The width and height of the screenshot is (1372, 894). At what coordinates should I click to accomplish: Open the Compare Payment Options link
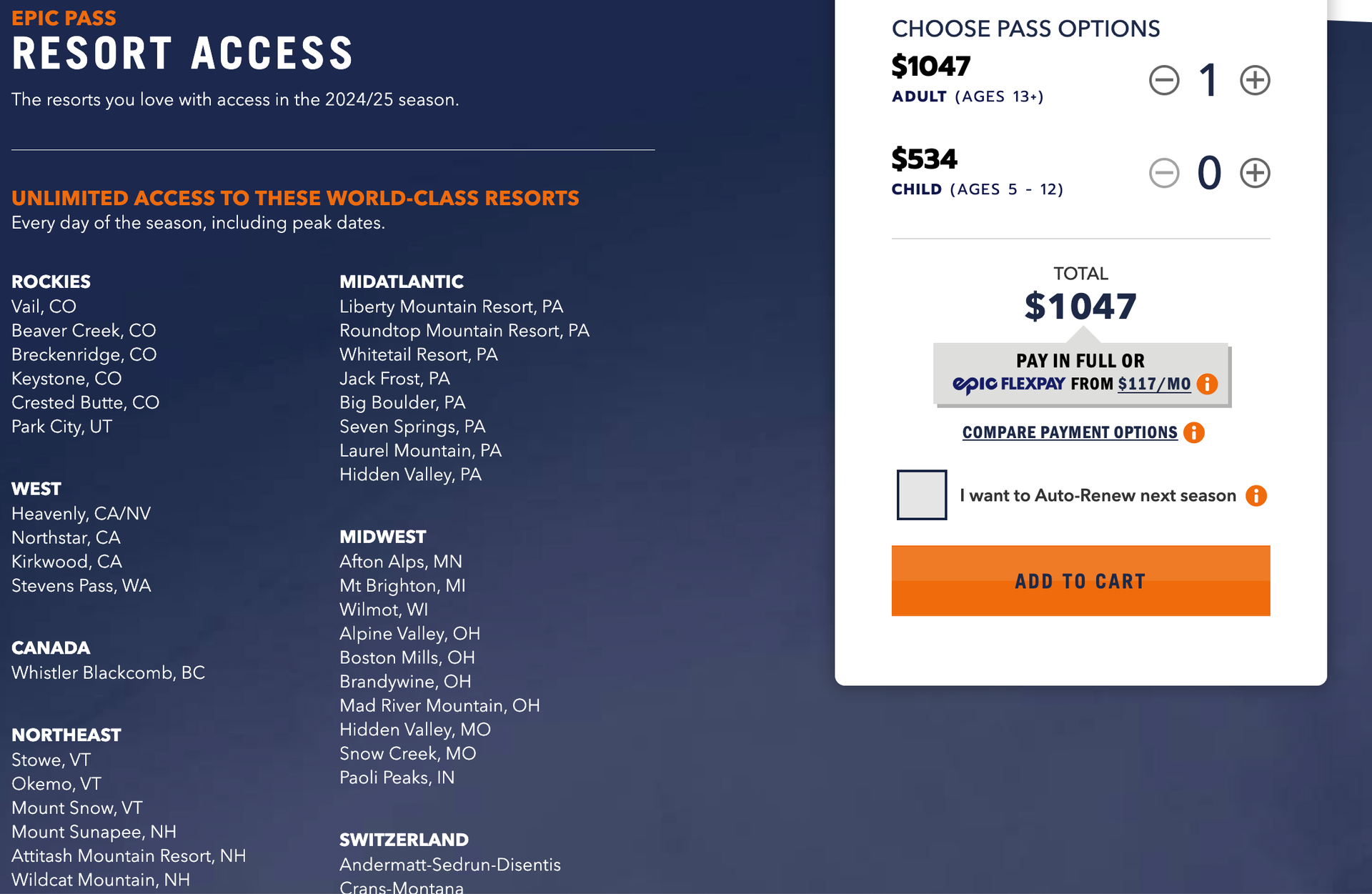(1069, 432)
